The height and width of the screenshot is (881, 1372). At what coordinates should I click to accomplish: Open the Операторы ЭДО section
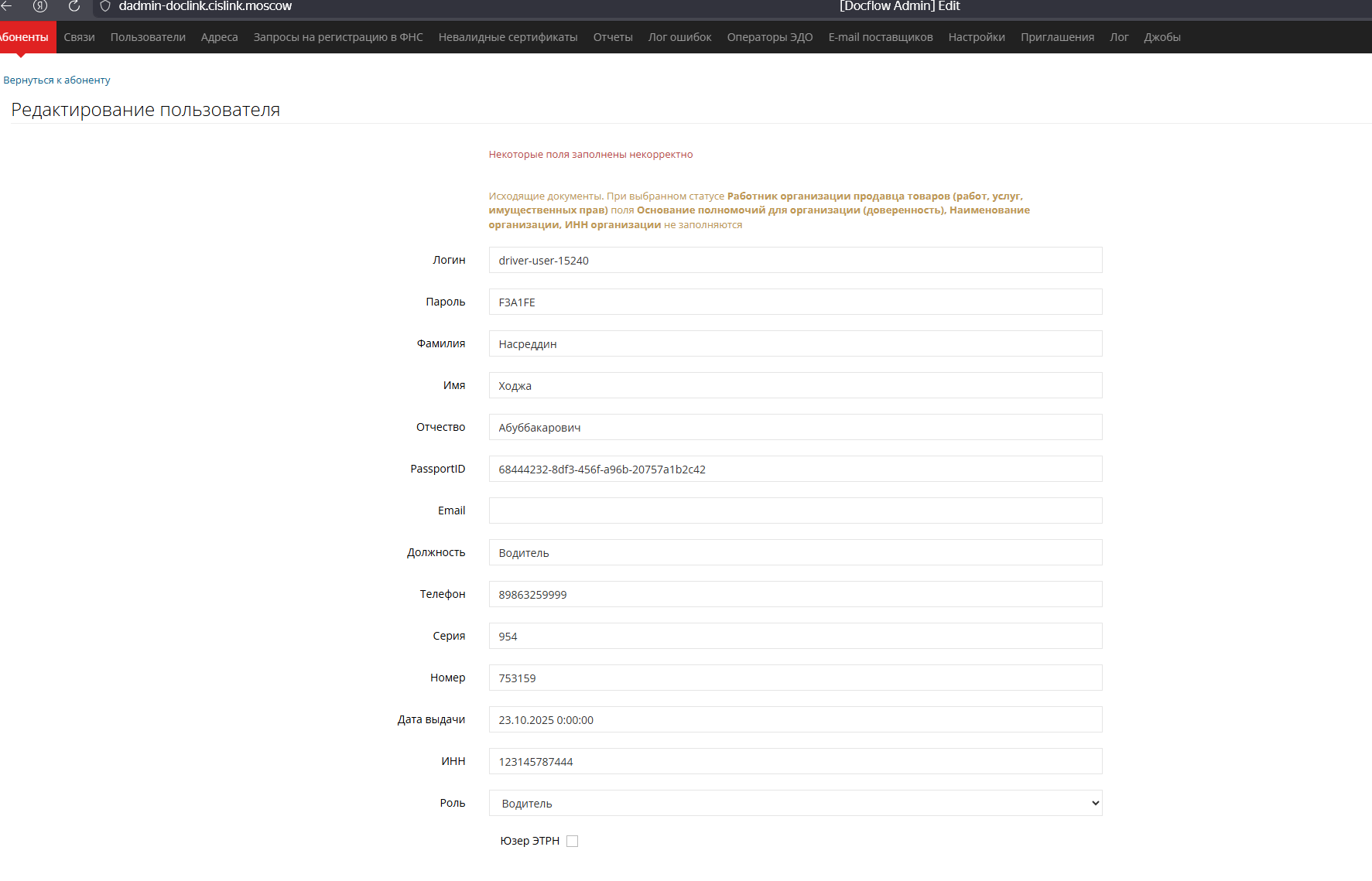(770, 37)
